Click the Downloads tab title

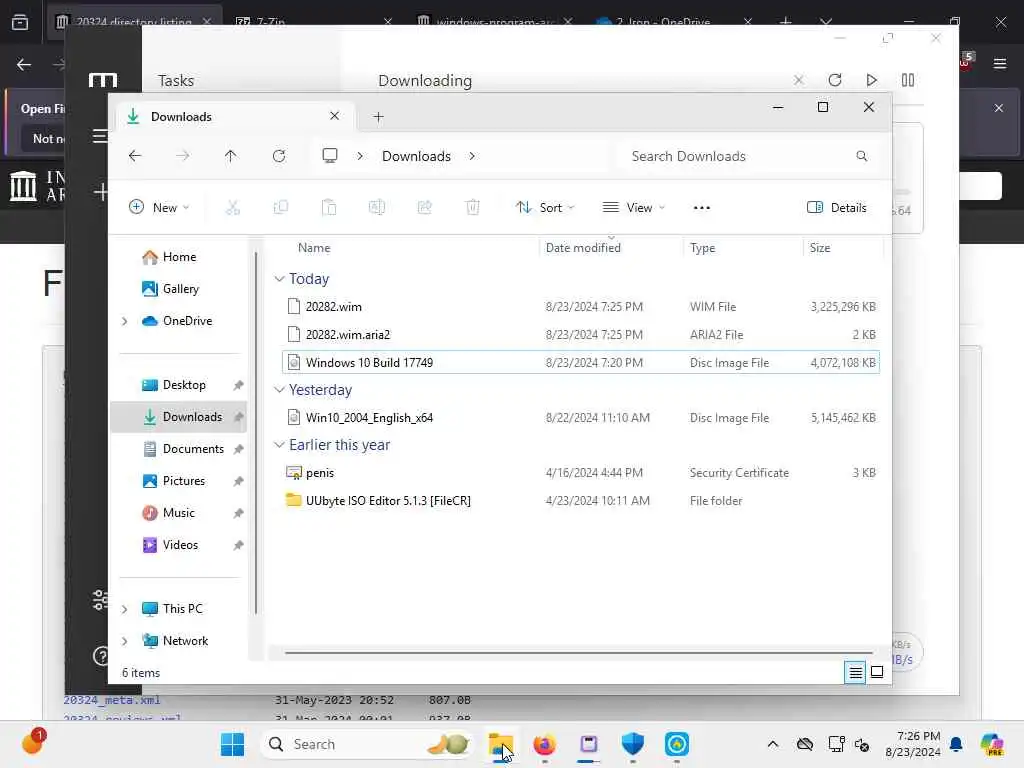coord(181,117)
